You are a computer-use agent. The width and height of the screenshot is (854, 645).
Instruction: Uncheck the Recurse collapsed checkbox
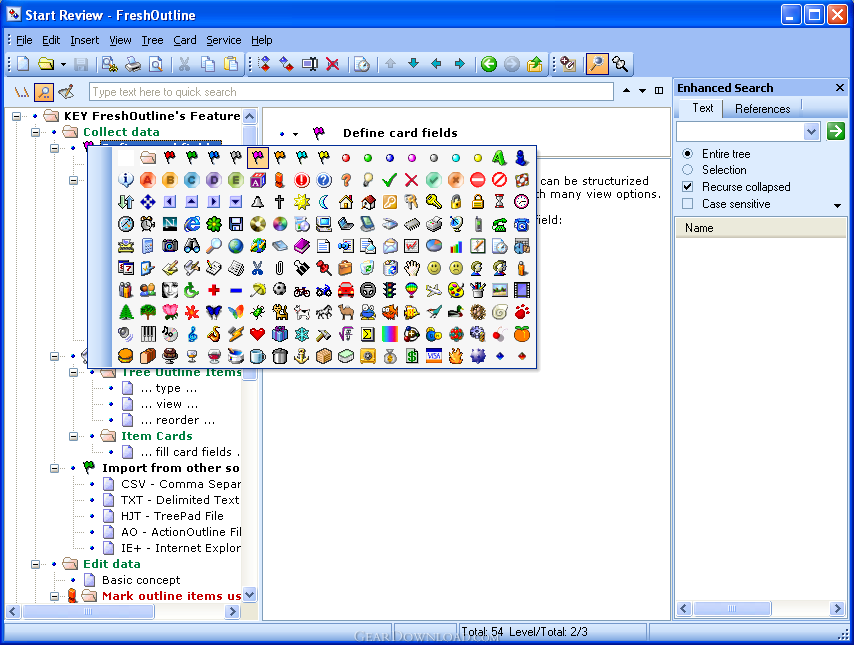pyautogui.click(x=688, y=187)
